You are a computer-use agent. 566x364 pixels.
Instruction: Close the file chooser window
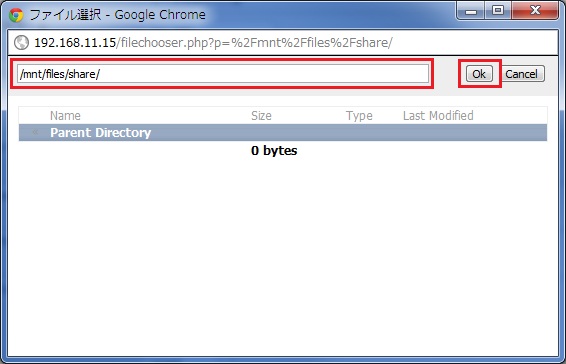pos(535,11)
